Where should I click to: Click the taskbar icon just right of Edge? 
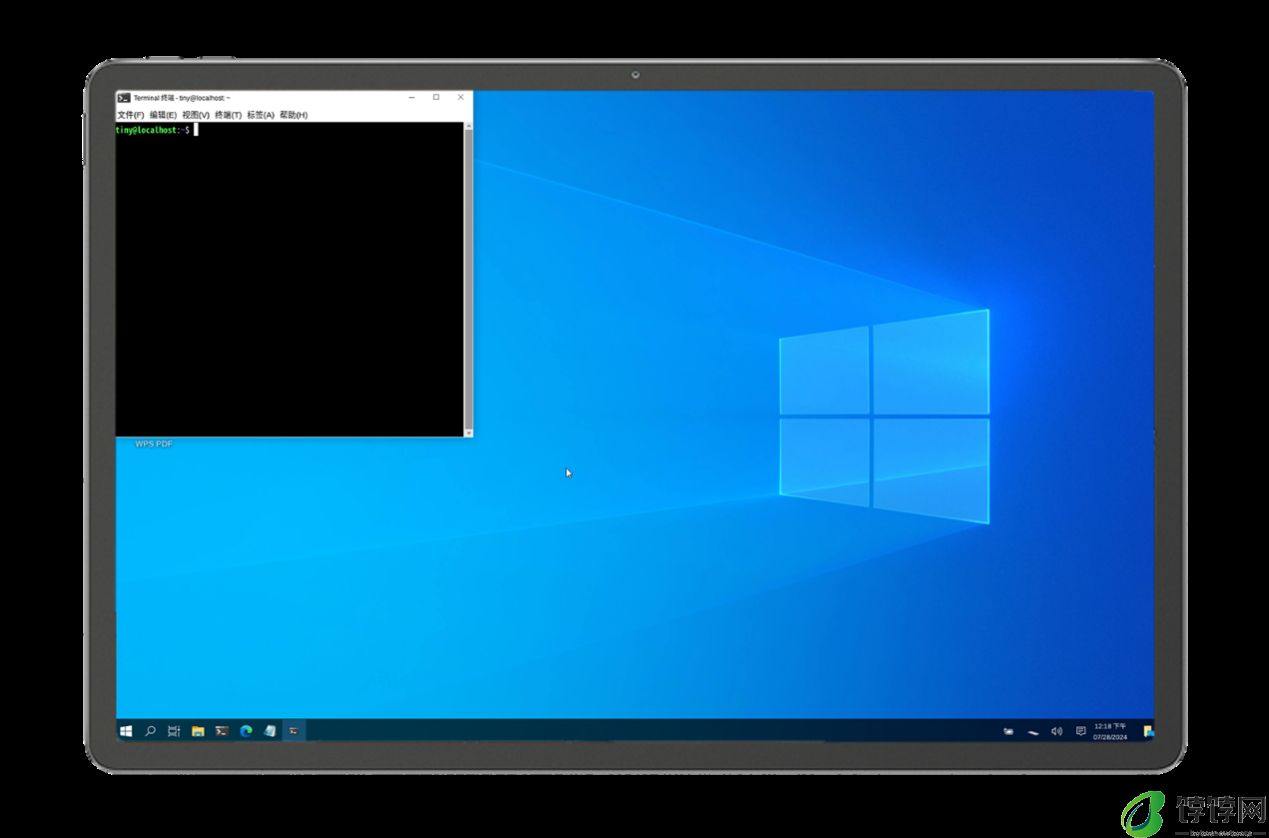(270, 731)
